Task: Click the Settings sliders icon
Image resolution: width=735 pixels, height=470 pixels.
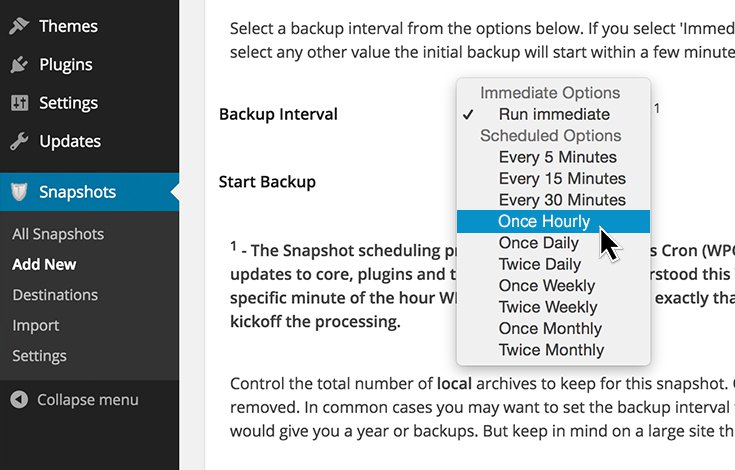Action: 19,103
